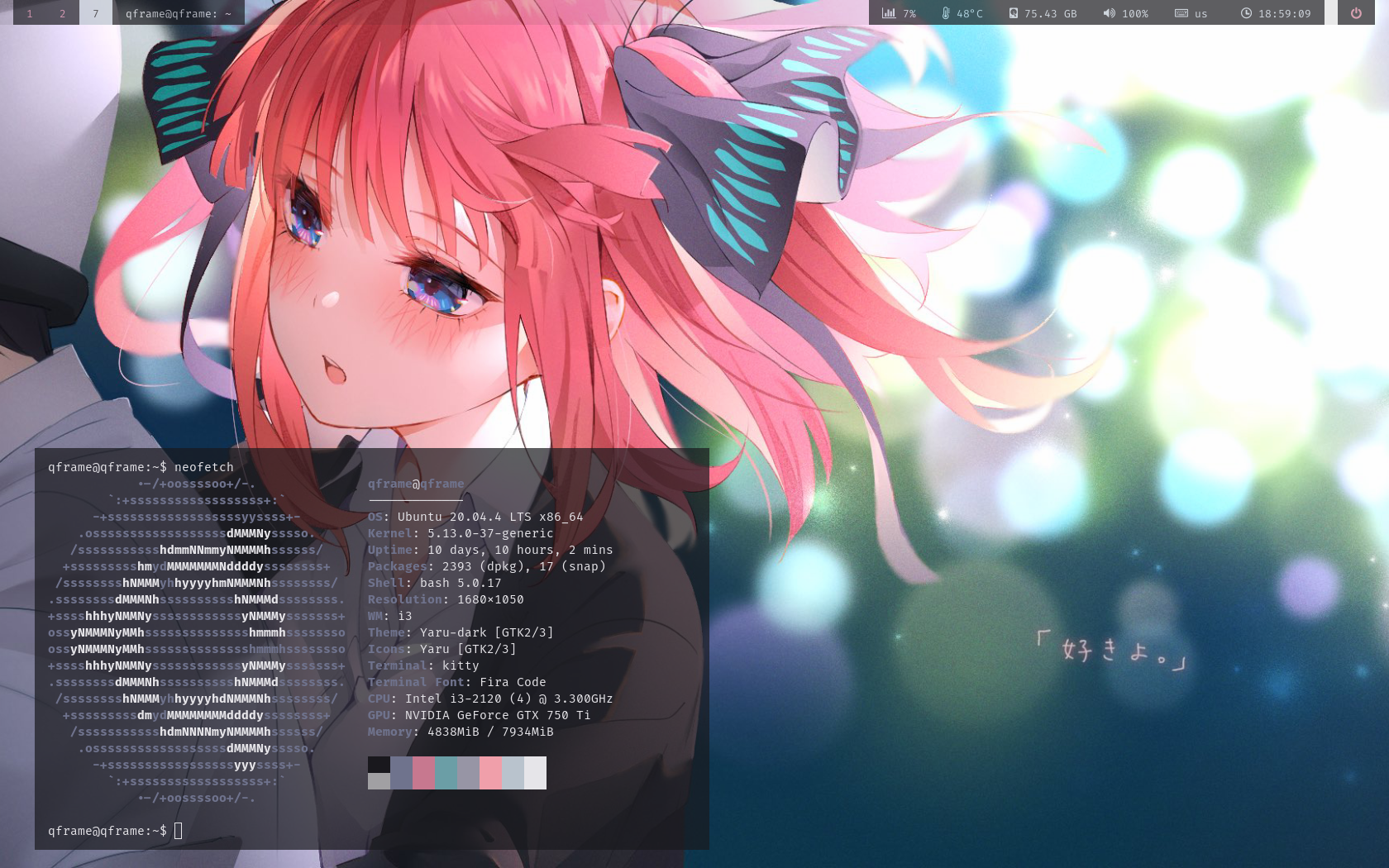
Task: Click the rose pink color swatch
Action: click(x=423, y=773)
